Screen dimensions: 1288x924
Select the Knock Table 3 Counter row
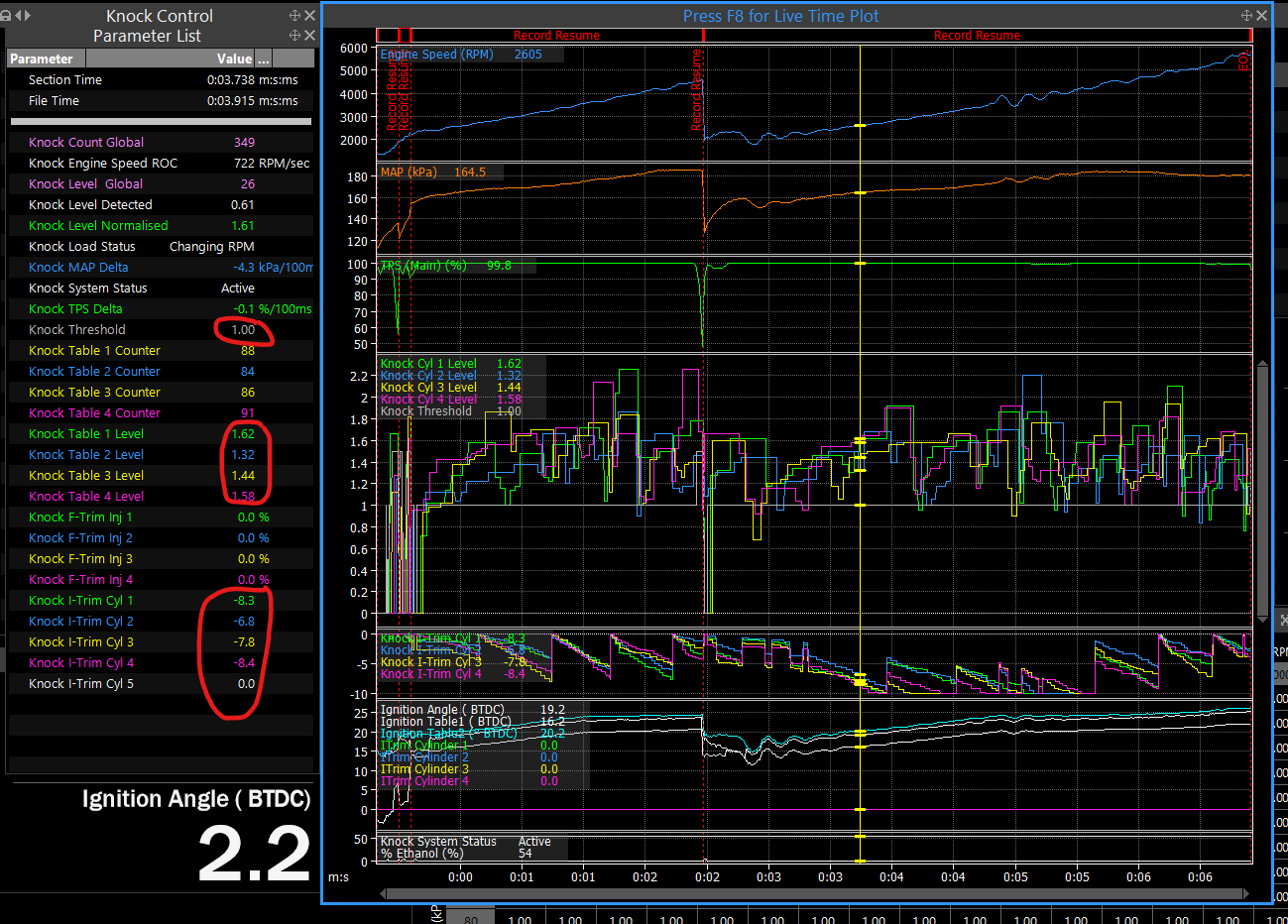(161, 392)
